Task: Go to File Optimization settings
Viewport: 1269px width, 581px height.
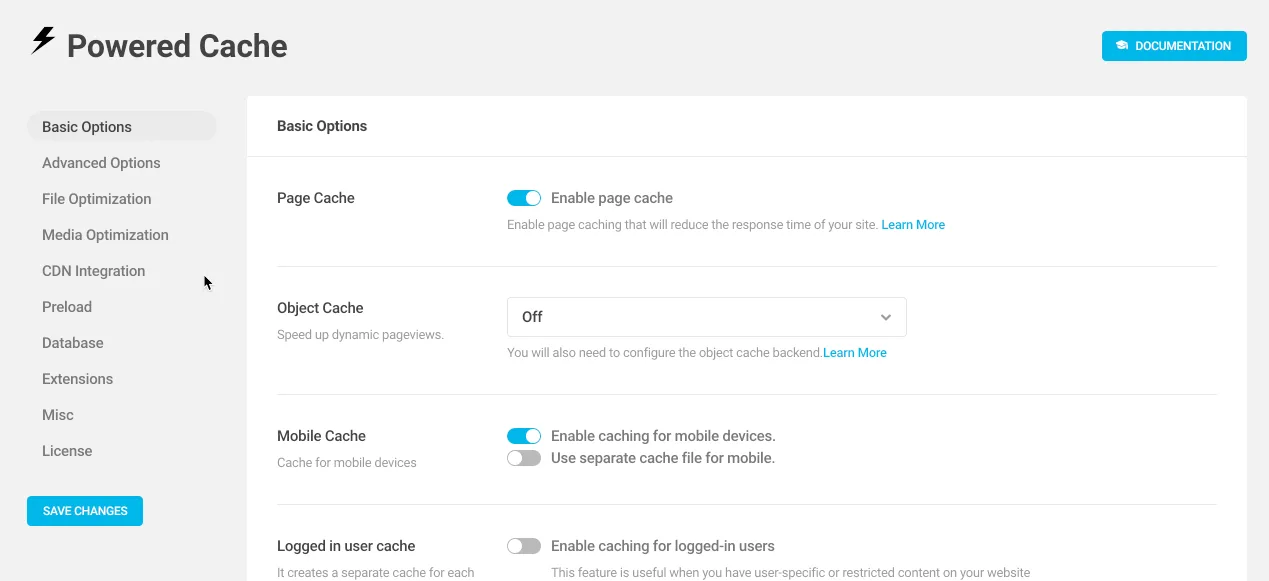Action: click(97, 199)
